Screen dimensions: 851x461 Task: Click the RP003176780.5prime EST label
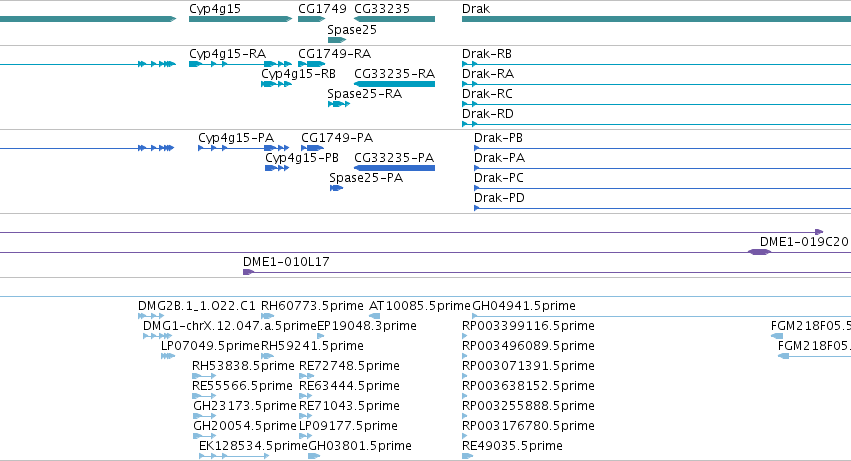pos(528,427)
